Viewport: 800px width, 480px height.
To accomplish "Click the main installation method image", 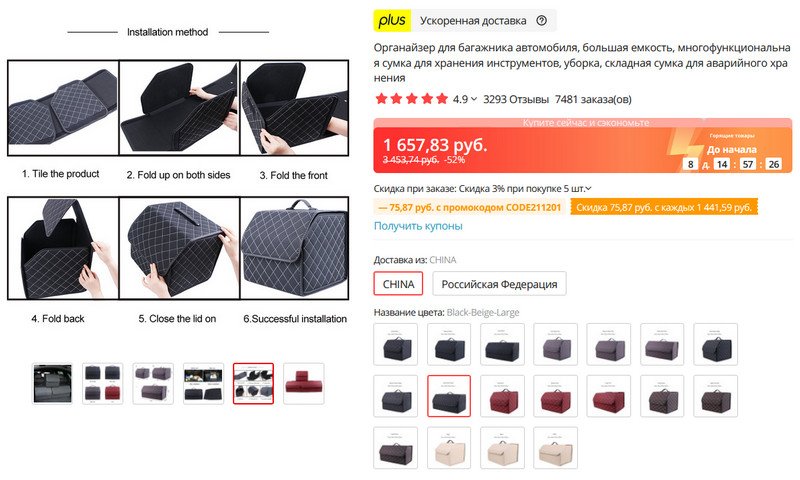I will coord(178,179).
